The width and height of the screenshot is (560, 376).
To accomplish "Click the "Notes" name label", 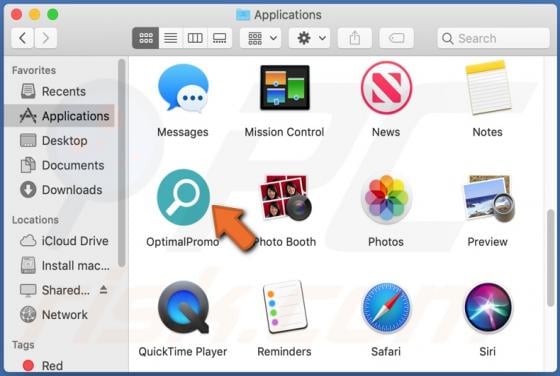I will pos(488,132).
